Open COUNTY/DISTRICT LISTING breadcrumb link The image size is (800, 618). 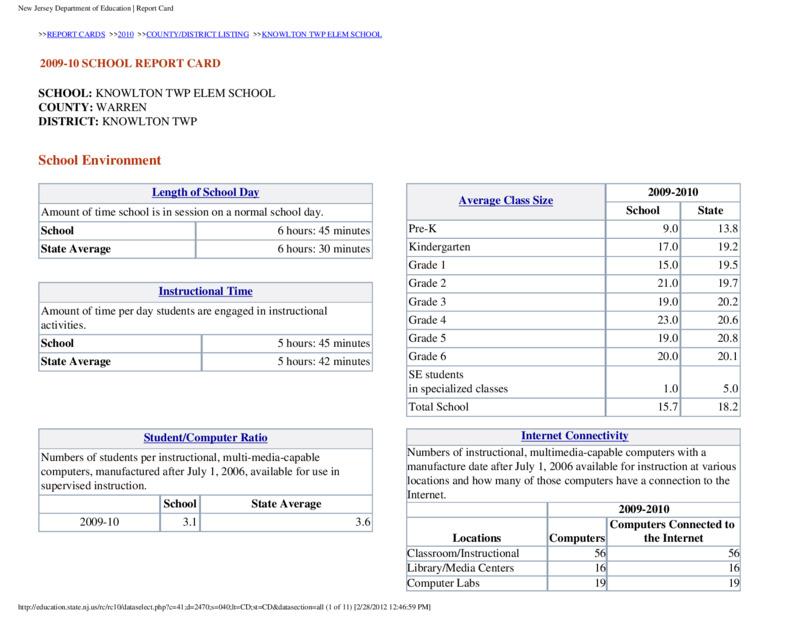(x=197, y=34)
